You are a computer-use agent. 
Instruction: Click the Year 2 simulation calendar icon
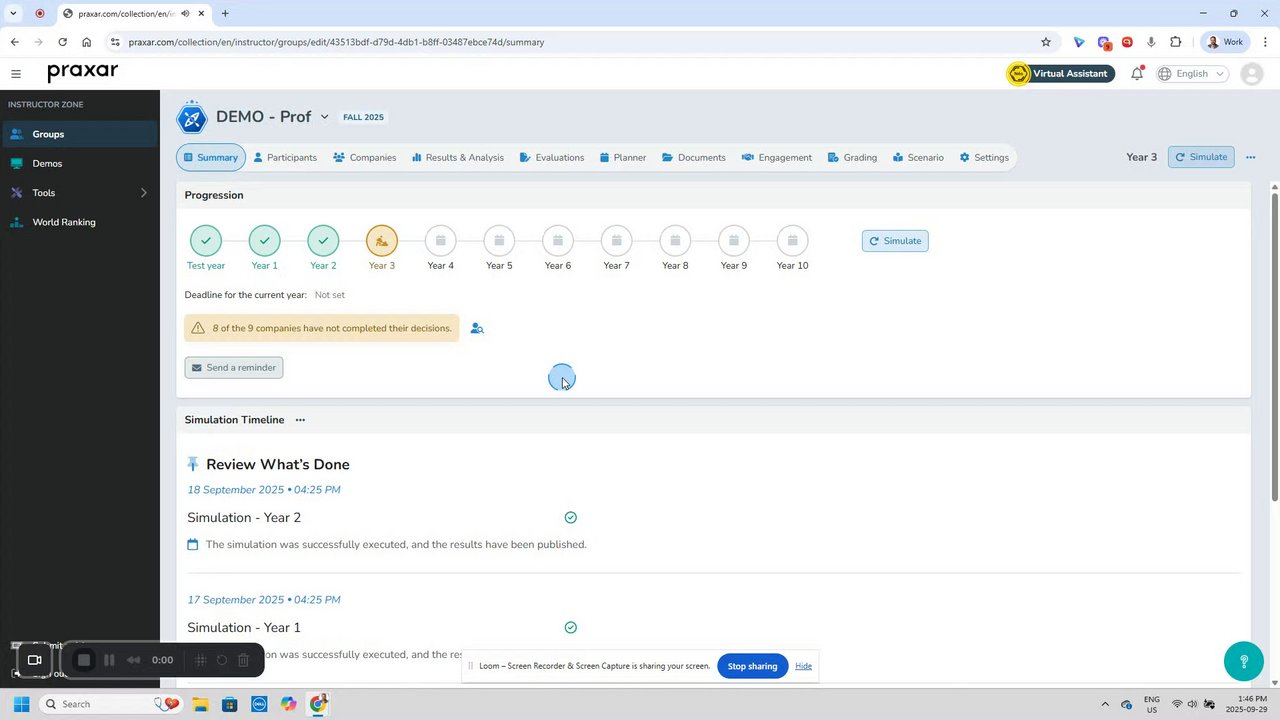click(193, 545)
